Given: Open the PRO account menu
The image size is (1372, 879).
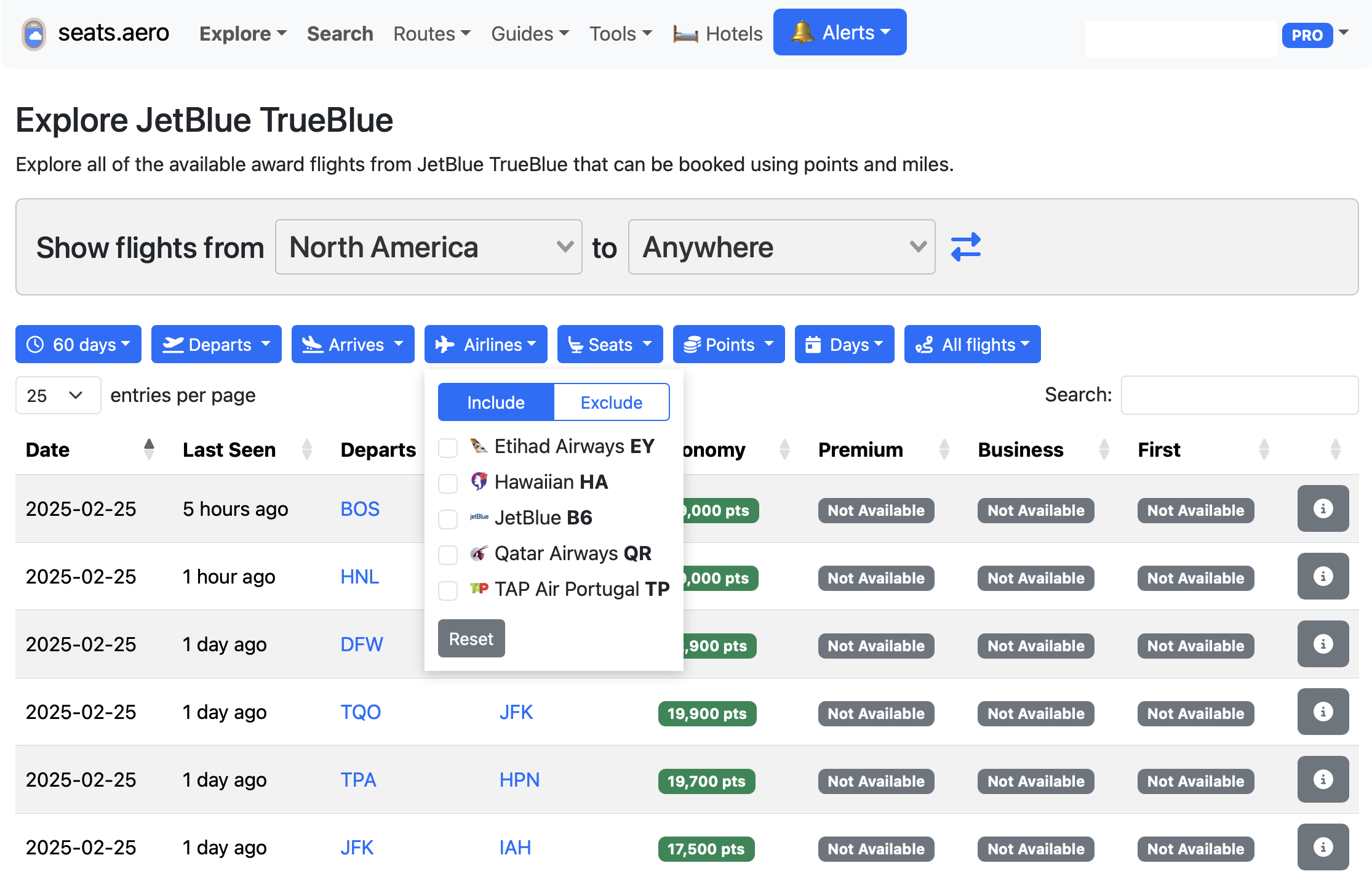Looking at the screenshot, I should pyautogui.click(x=1315, y=34).
